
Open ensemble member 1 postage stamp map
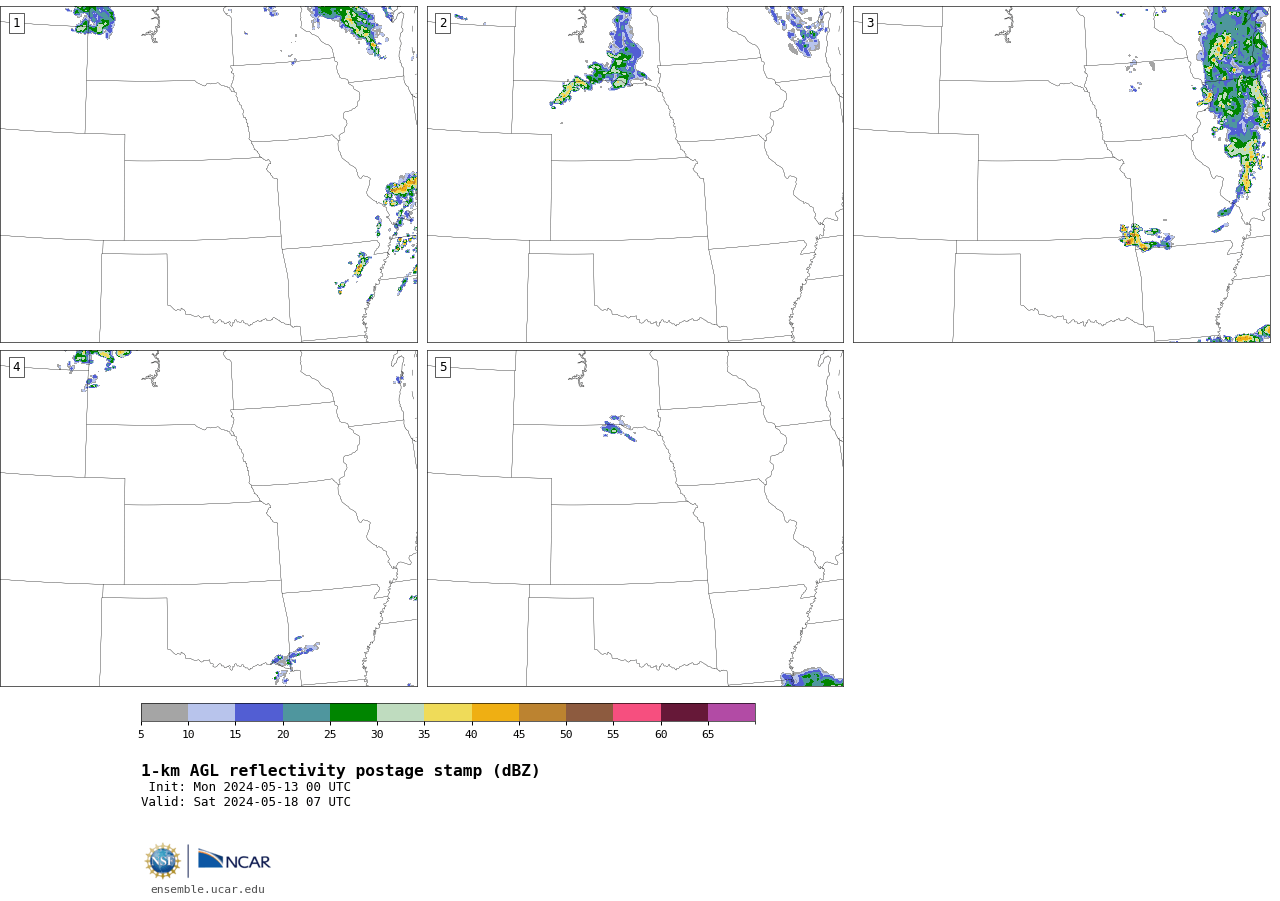coord(209,174)
